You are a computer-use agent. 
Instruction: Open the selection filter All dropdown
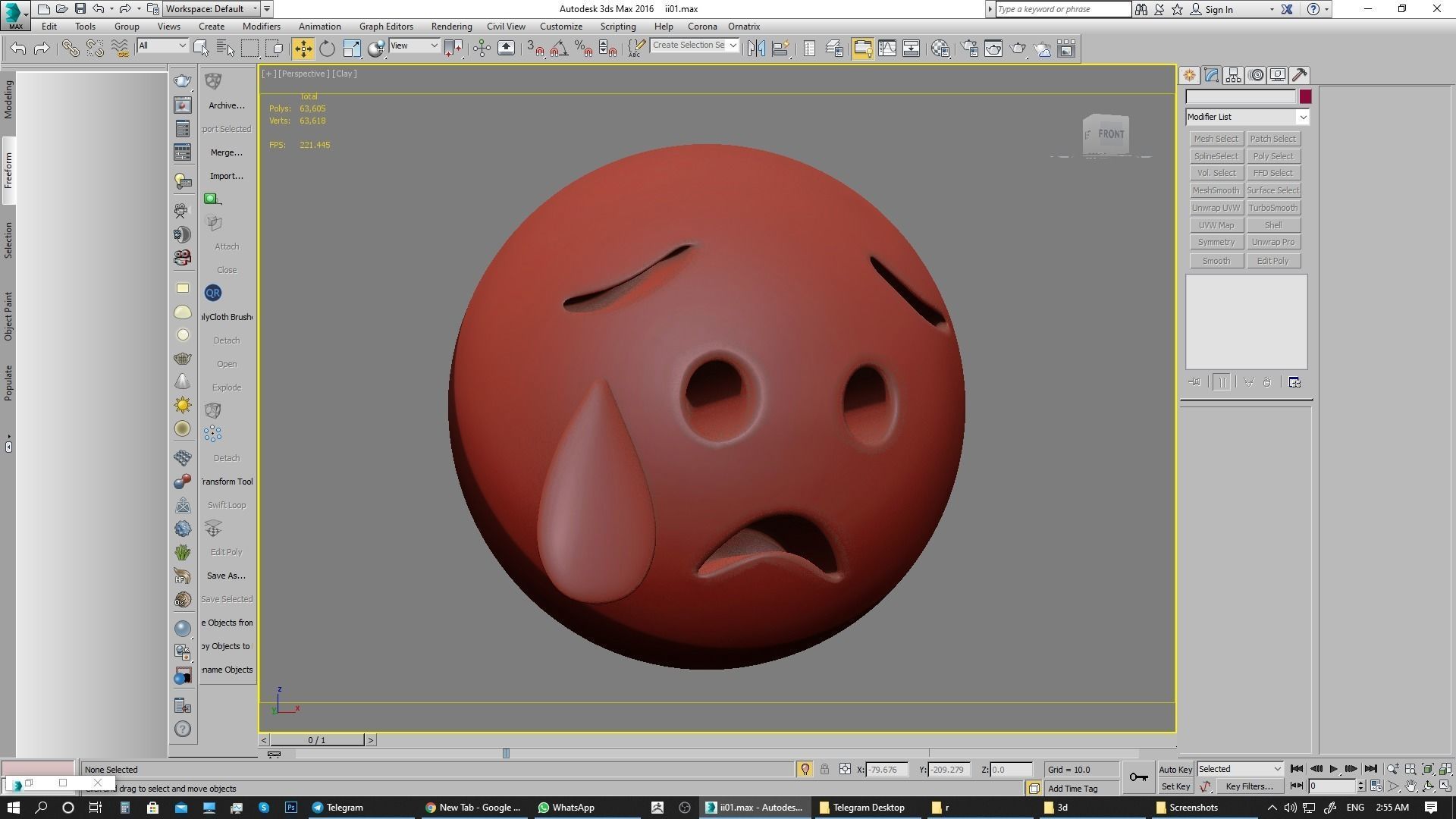(x=162, y=46)
